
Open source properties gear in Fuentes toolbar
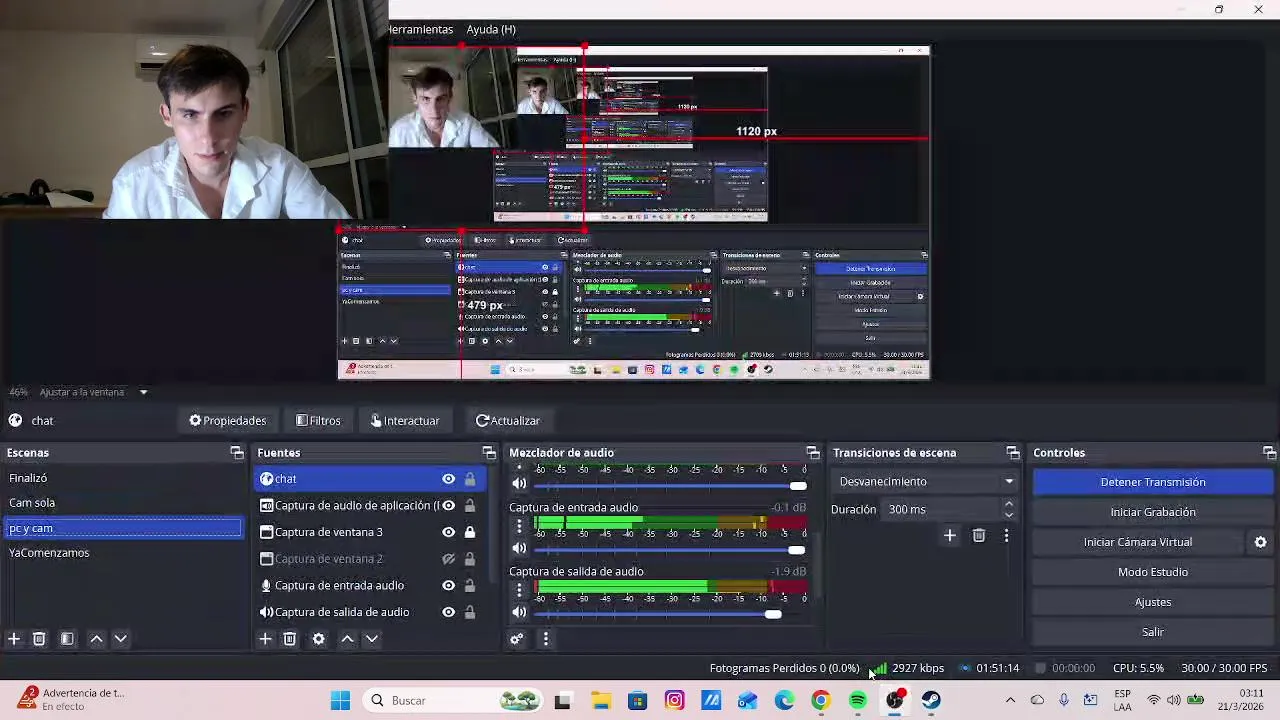[318, 639]
